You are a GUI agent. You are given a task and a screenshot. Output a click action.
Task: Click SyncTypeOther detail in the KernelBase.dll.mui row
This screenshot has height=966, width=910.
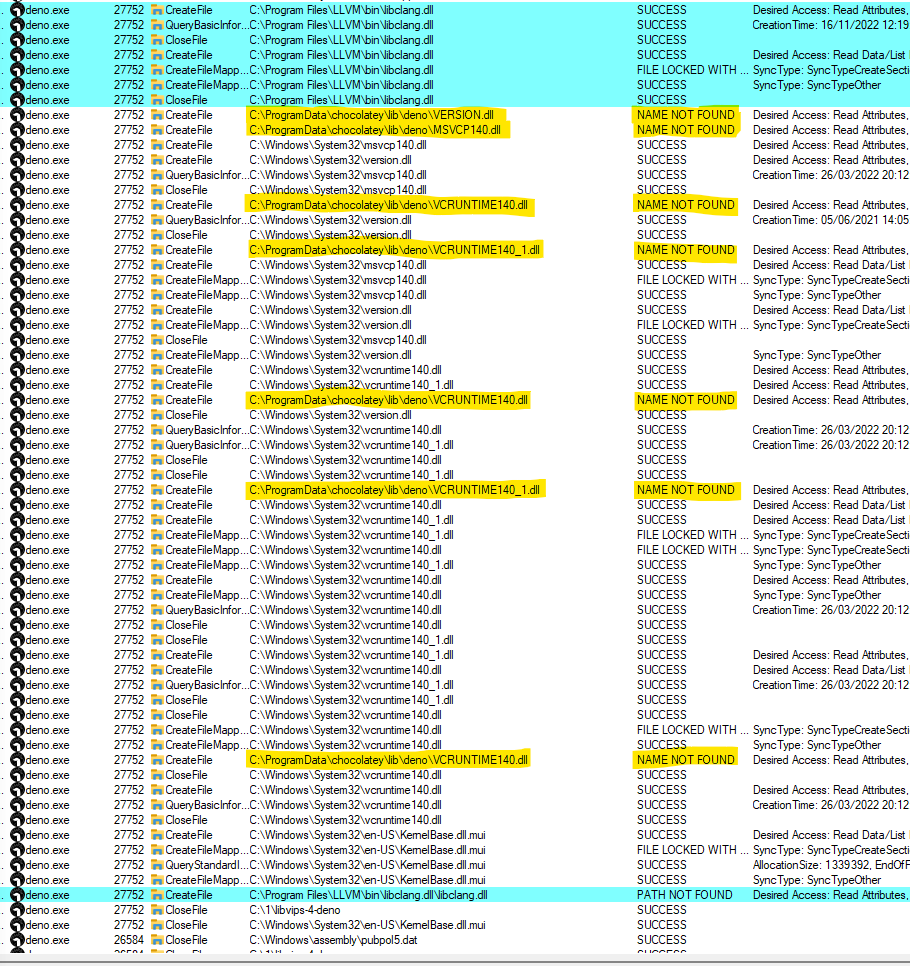pyautogui.click(x=816, y=880)
